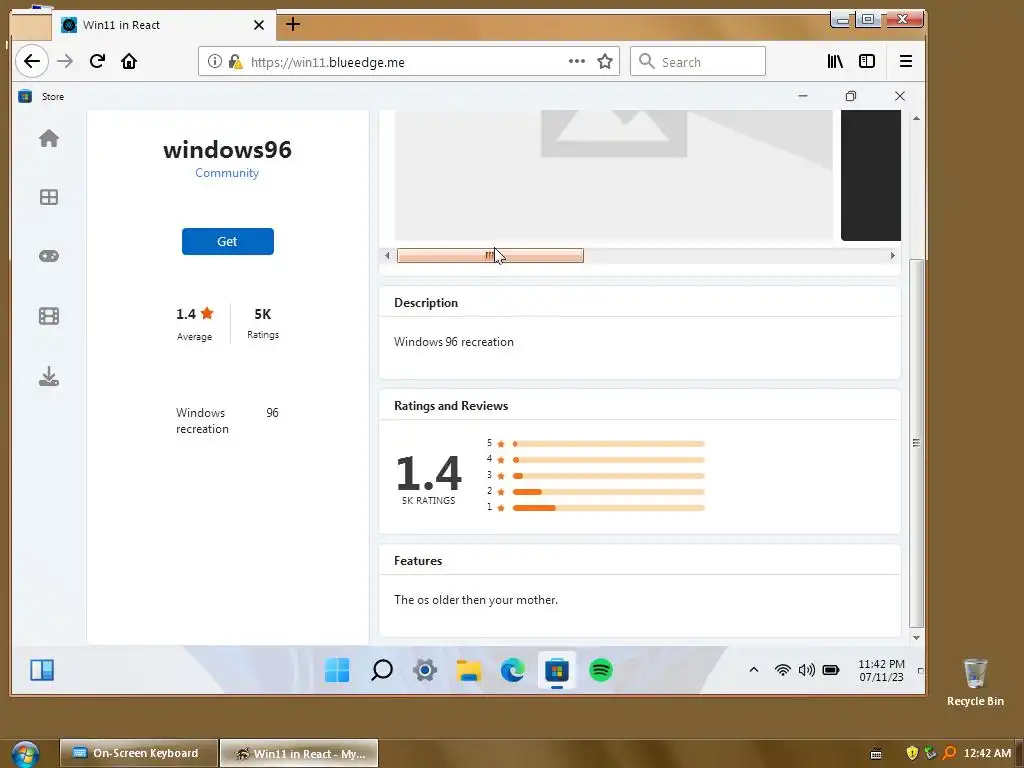Click the screenshot carousel left arrow

tap(387, 256)
